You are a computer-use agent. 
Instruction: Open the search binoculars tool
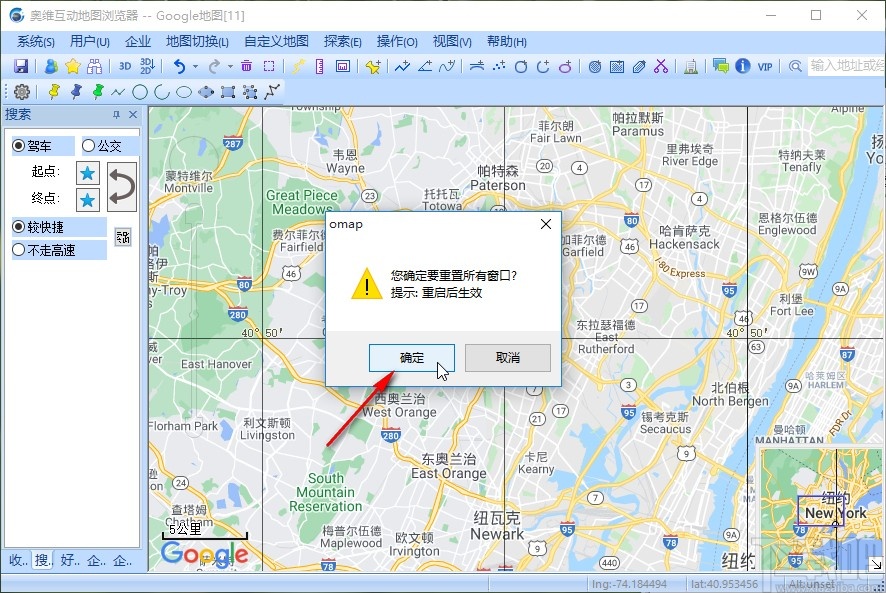tap(94, 66)
